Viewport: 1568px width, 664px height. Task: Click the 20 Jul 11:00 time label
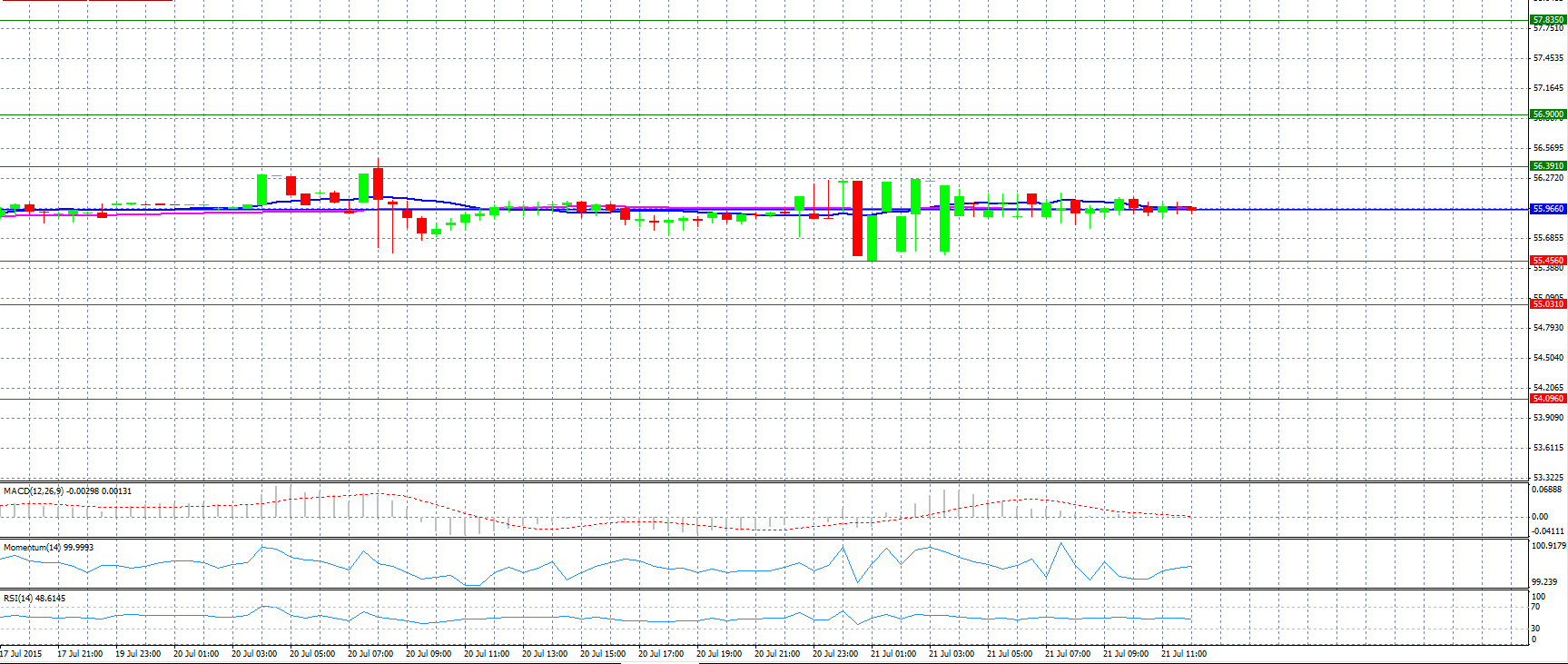pyautogui.click(x=487, y=653)
